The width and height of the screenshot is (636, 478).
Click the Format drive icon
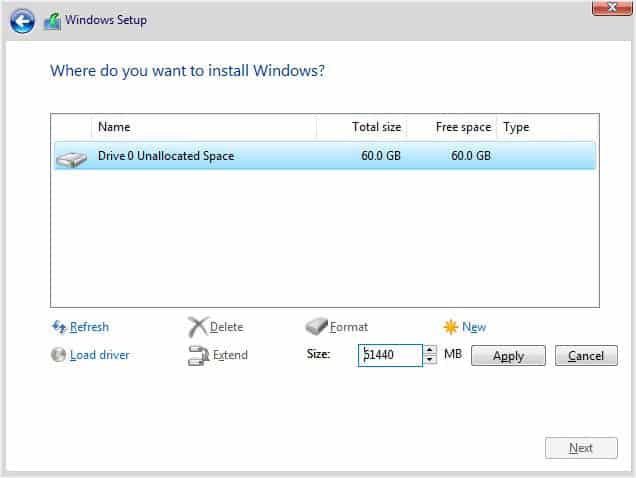pos(316,326)
